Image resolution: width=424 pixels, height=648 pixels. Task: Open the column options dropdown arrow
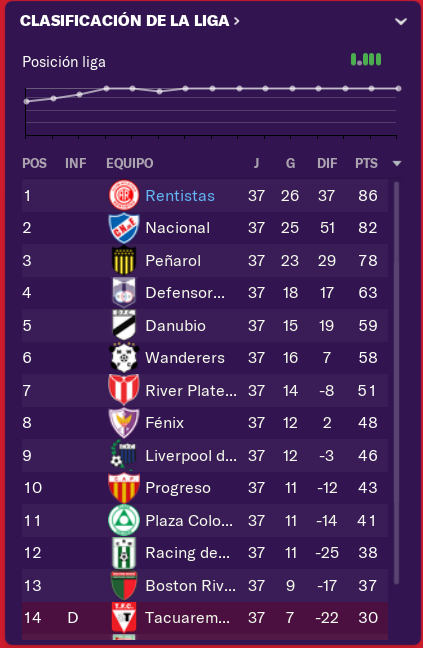tap(397, 164)
